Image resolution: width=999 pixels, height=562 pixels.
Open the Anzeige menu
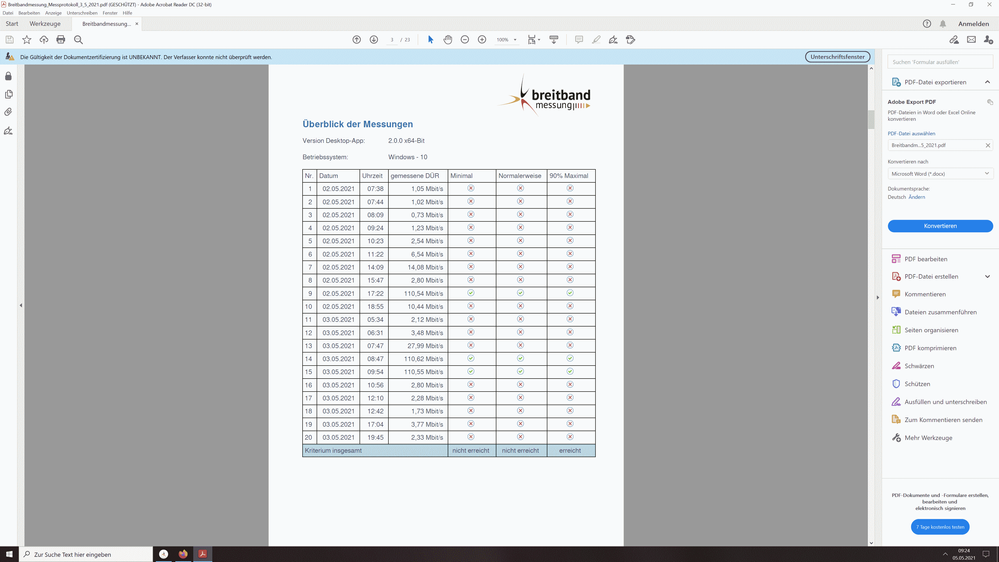pyautogui.click(x=54, y=13)
